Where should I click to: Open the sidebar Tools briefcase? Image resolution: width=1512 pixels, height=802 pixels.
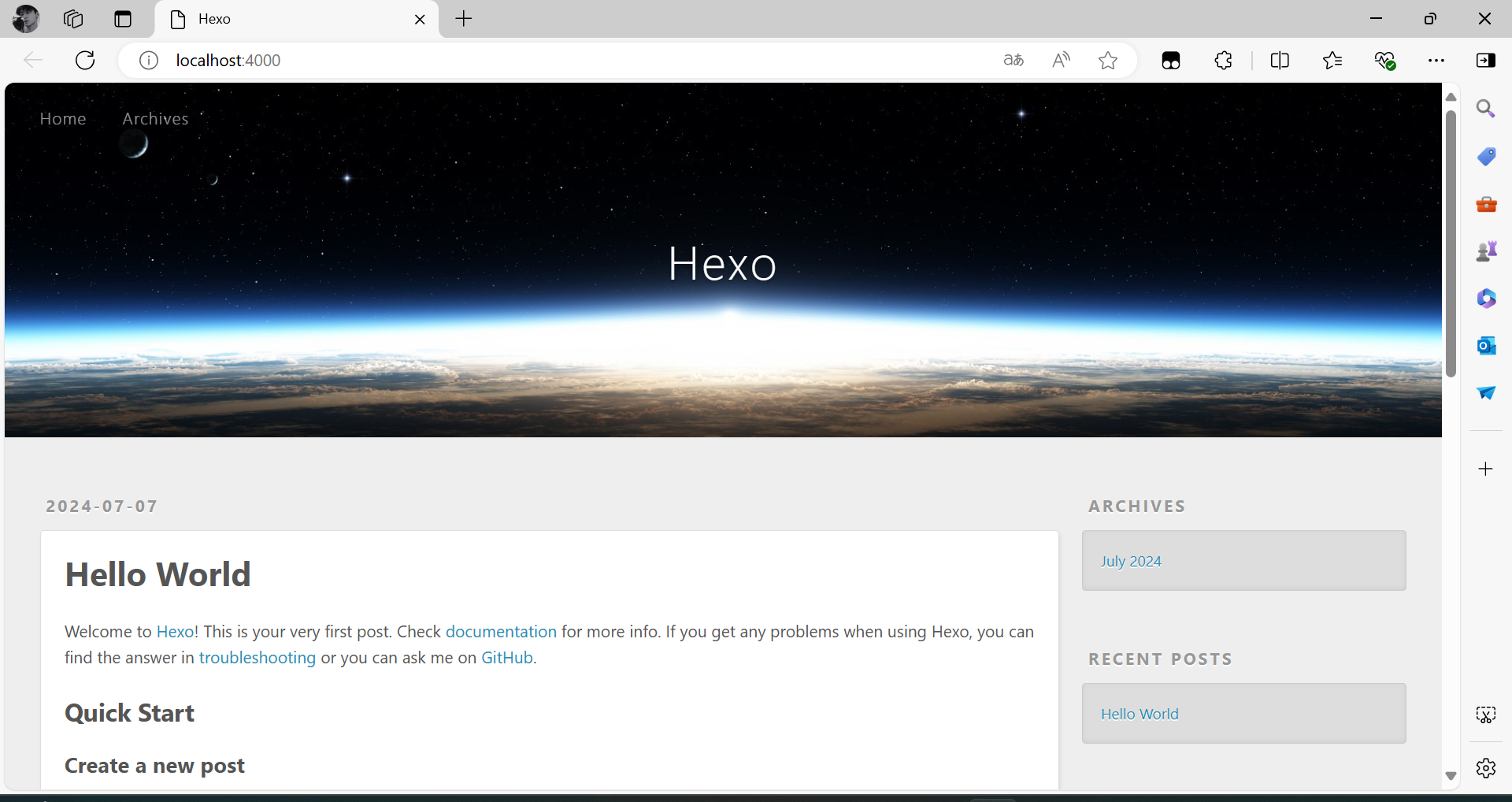pyautogui.click(x=1486, y=204)
